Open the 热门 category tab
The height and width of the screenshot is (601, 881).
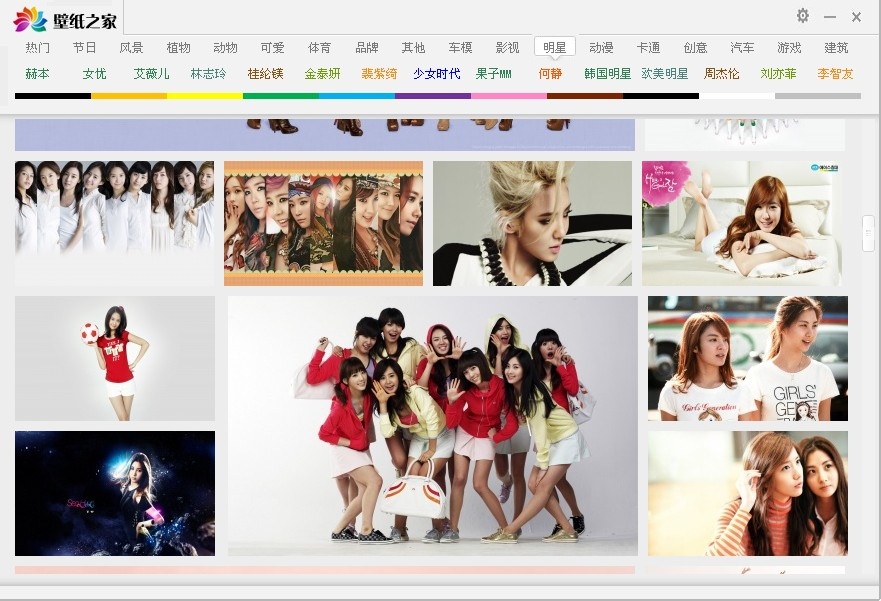tap(38, 48)
